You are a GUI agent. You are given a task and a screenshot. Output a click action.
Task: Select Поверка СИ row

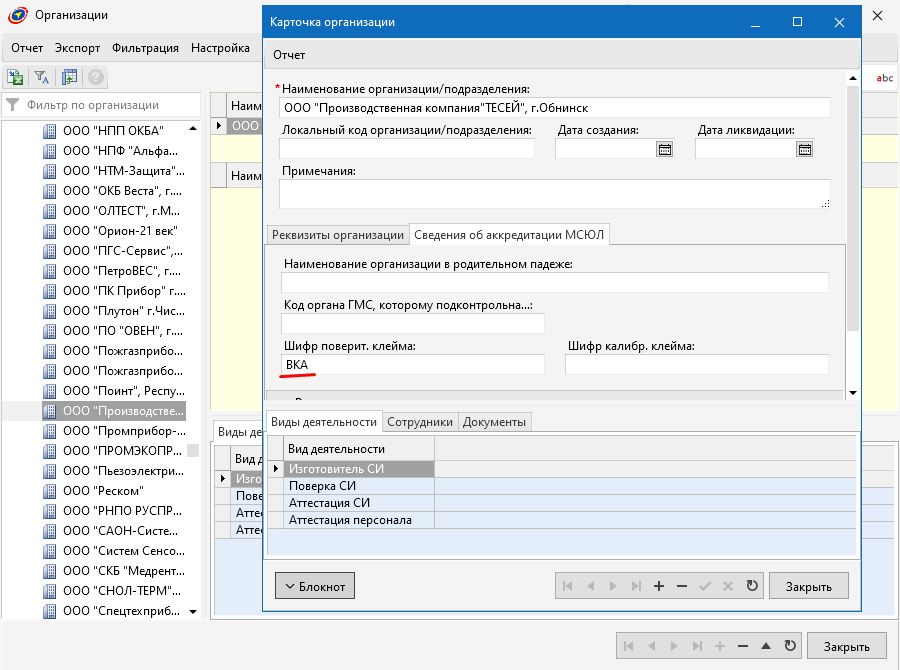pos(359,486)
